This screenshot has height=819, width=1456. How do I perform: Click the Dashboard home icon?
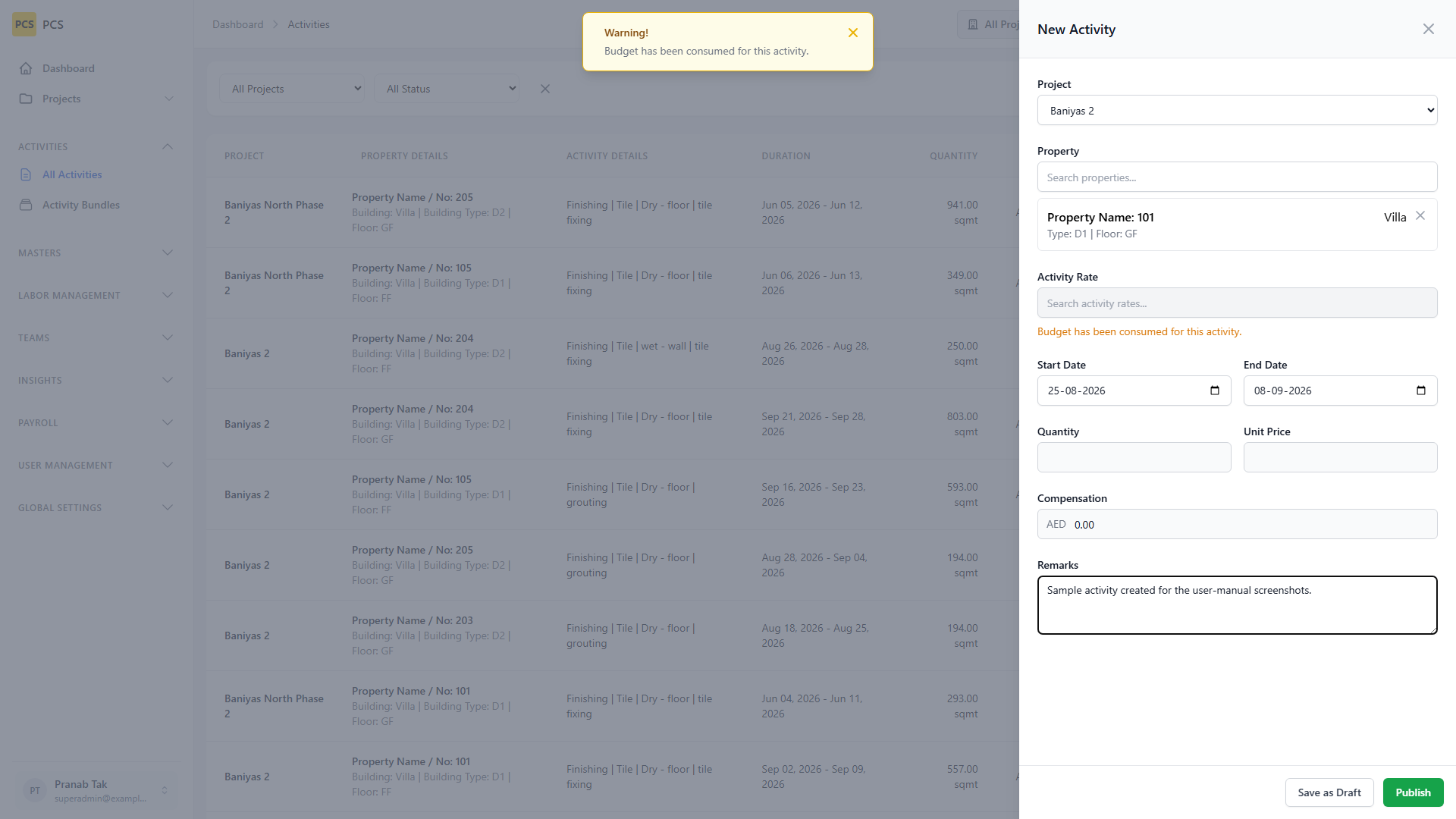(26, 68)
